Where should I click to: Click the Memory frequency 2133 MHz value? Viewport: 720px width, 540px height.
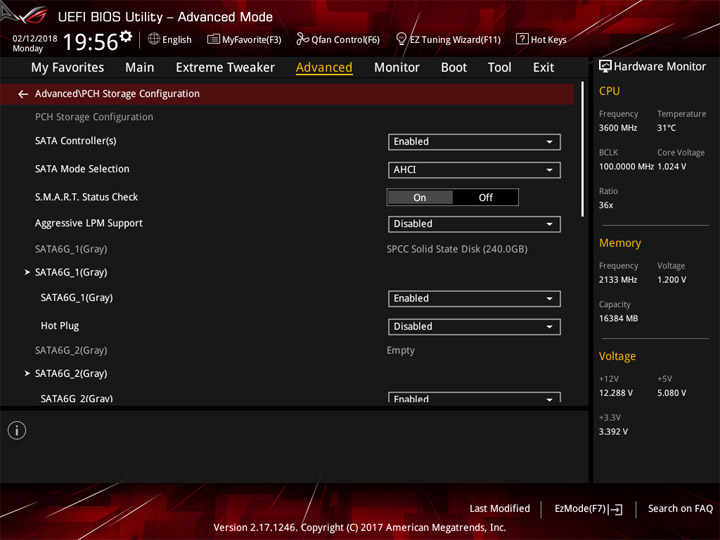point(618,280)
